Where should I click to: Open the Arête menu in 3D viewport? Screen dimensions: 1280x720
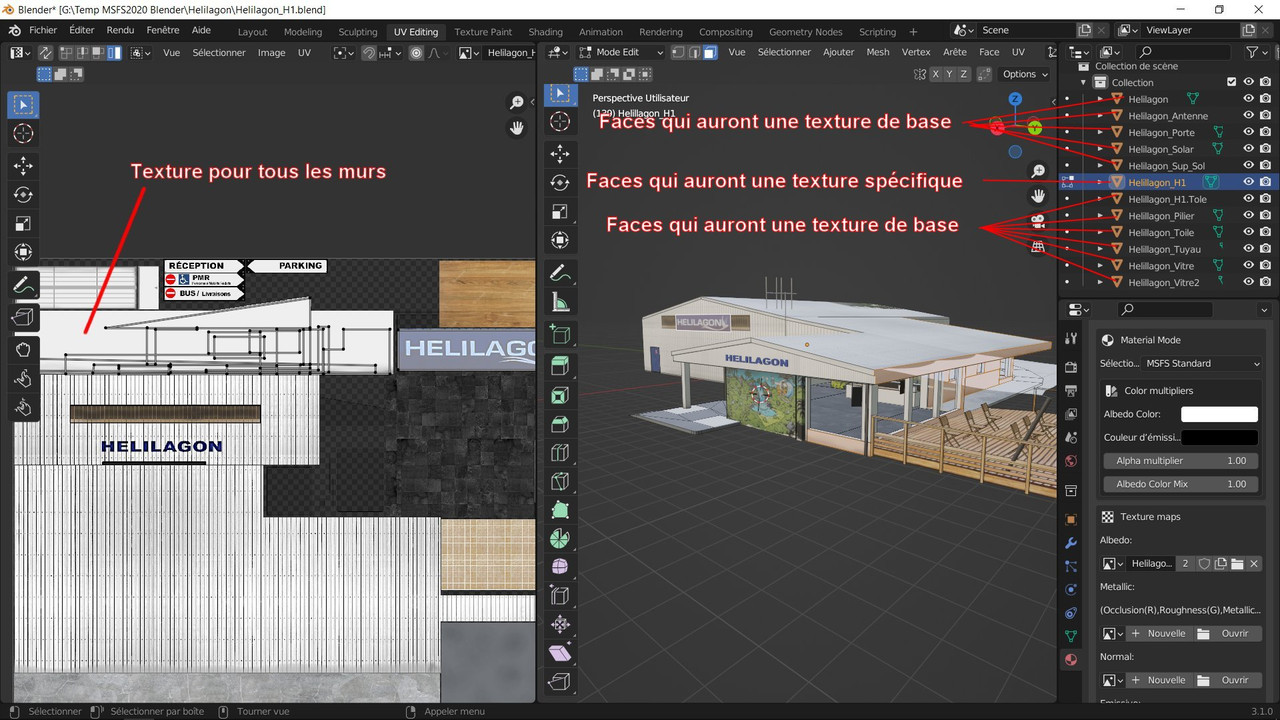pos(955,52)
